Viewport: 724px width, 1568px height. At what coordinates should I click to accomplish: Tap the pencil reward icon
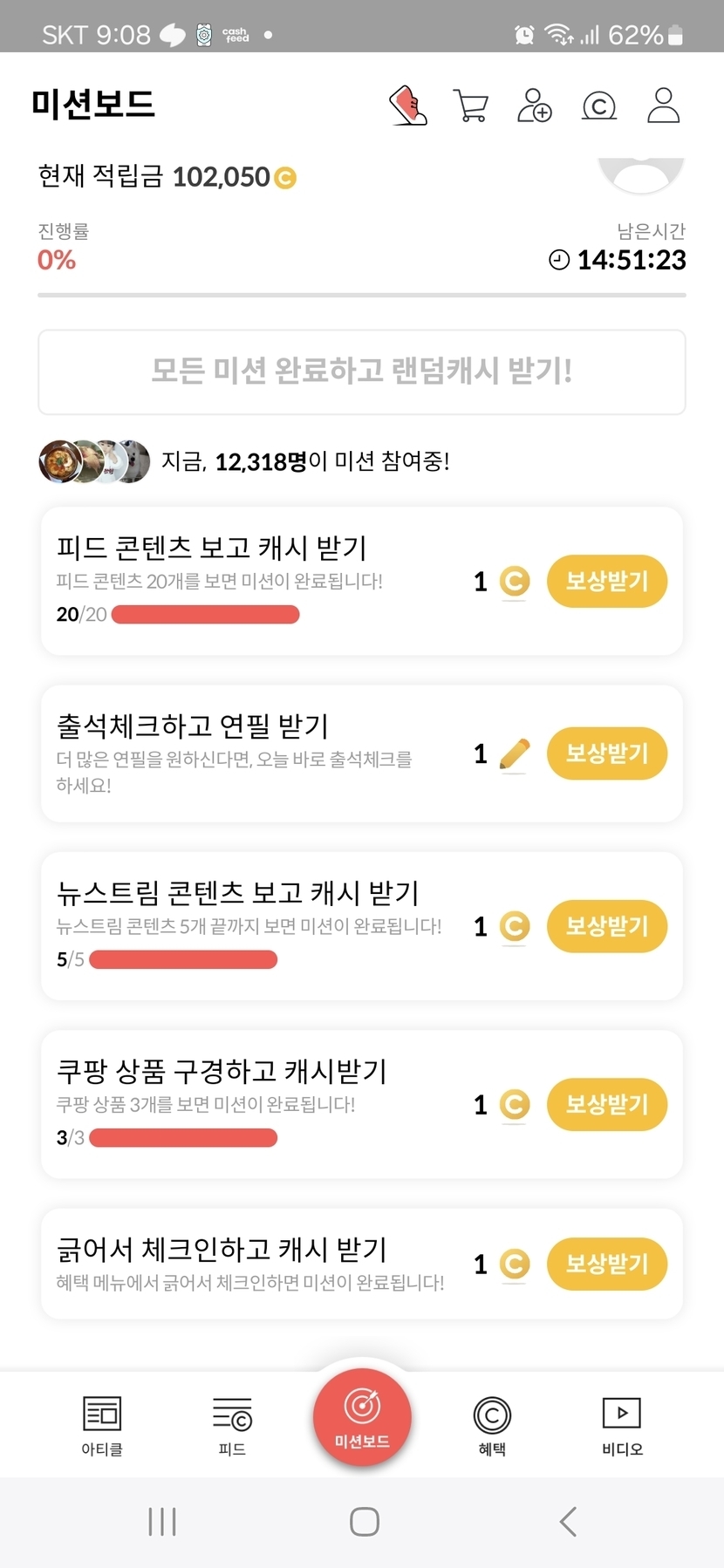[x=515, y=753]
